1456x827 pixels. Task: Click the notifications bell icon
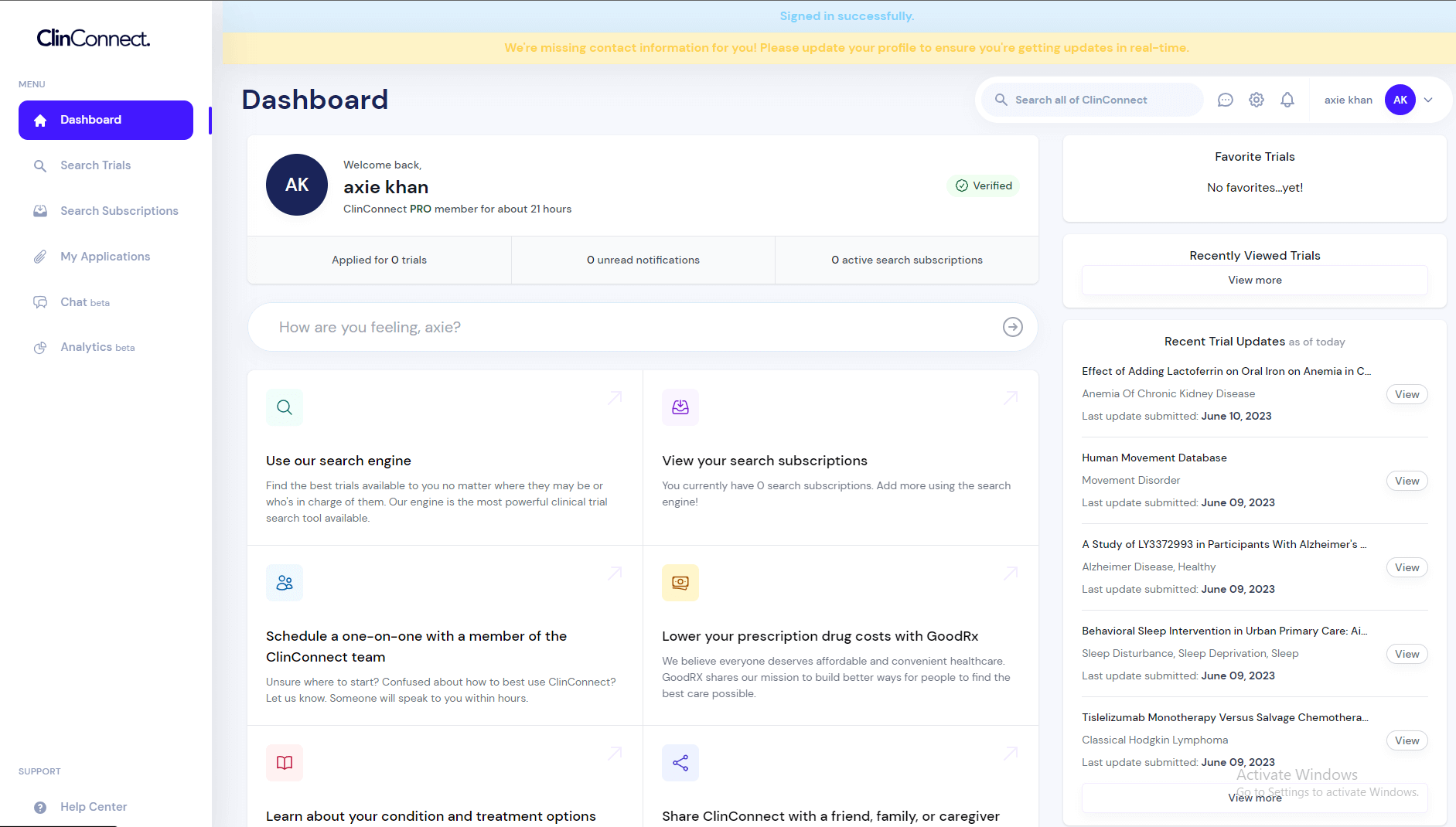pos(1287,100)
